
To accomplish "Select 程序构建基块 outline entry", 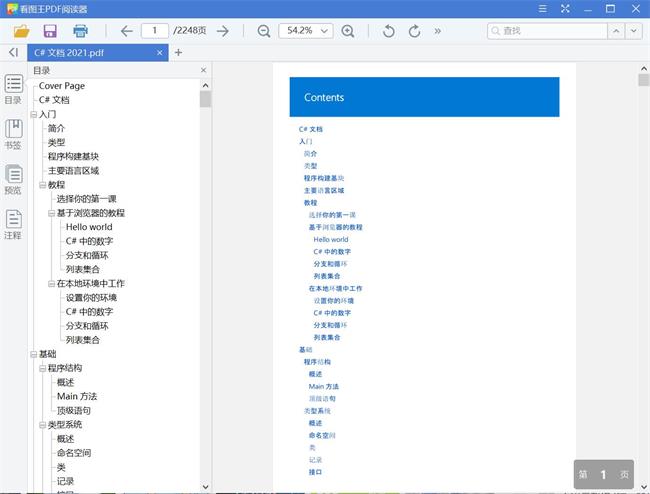I will [x=73, y=156].
